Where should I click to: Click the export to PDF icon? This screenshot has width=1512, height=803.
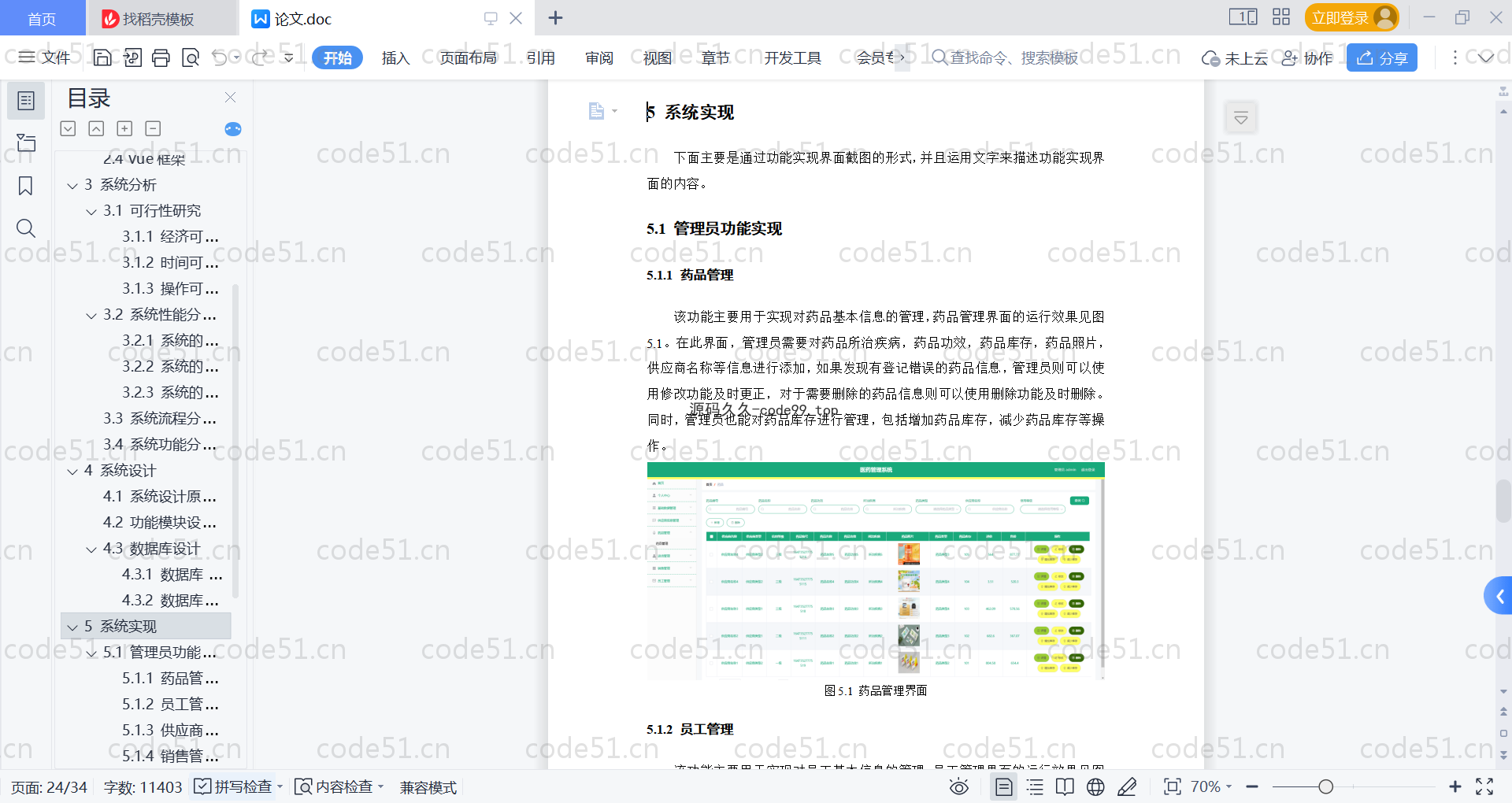(132, 57)
